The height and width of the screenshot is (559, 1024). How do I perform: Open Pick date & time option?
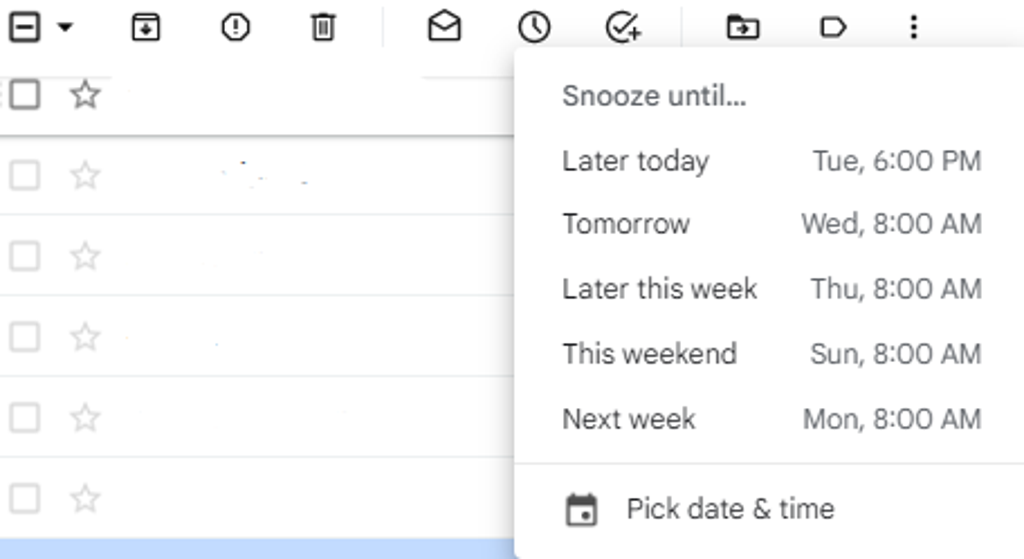point(729,509)
